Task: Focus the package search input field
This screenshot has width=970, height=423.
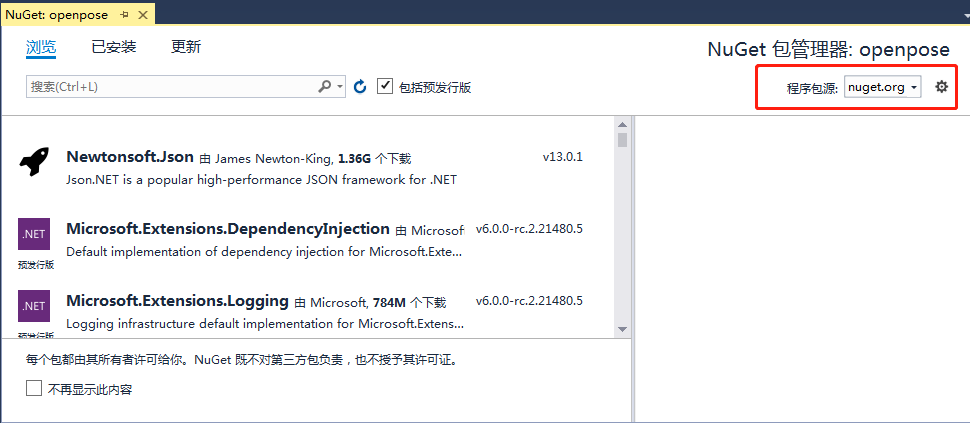Action: 170,87
